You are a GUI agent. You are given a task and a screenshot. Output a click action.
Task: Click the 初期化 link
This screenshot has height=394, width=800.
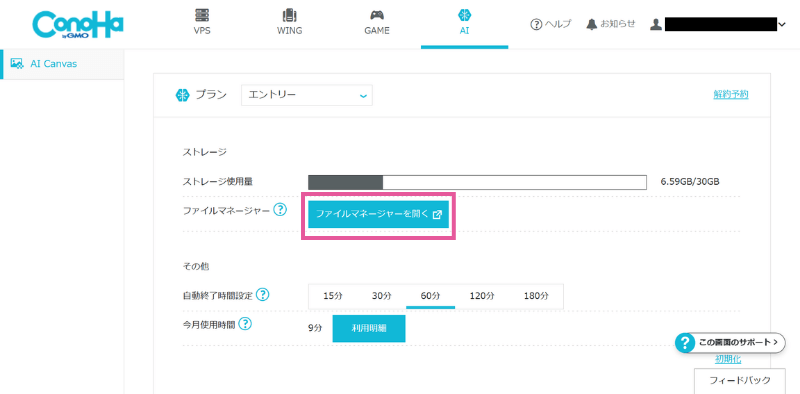pyautogui.click(x=728, y=359)
